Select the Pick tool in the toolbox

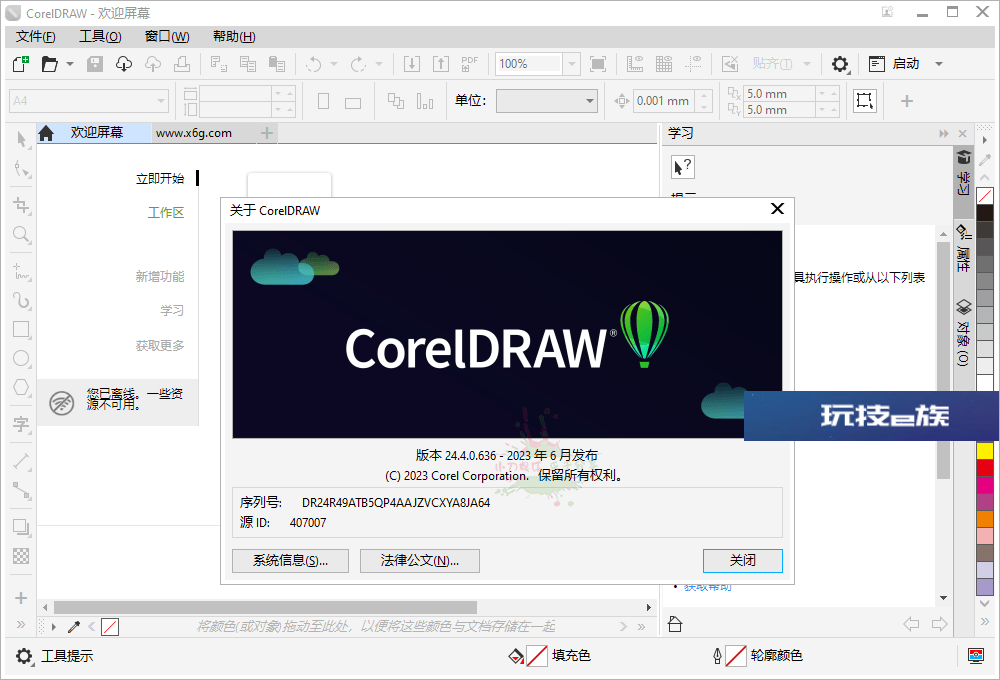pos(22,140)
